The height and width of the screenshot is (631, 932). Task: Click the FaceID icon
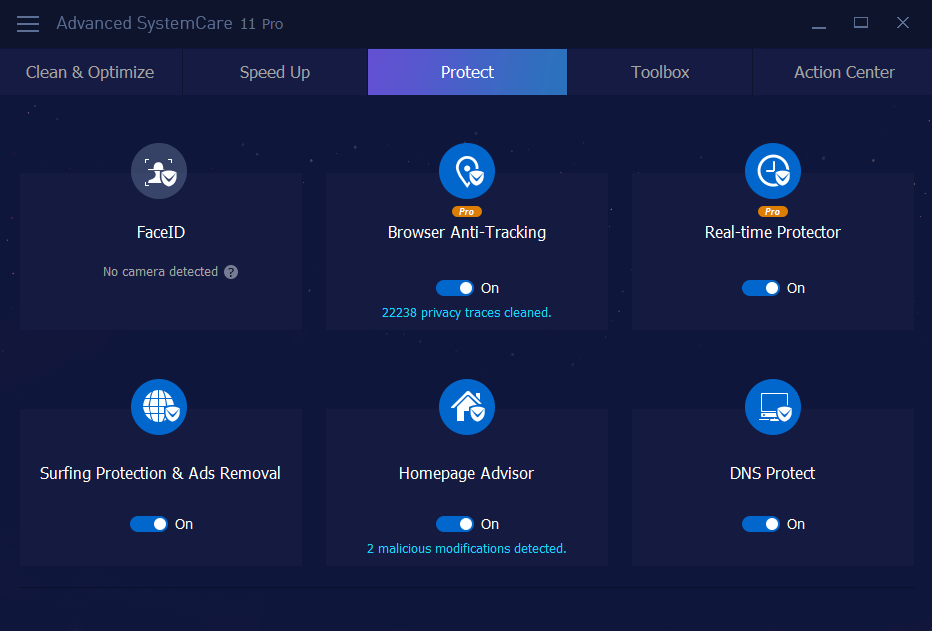(x=159, y=171)
